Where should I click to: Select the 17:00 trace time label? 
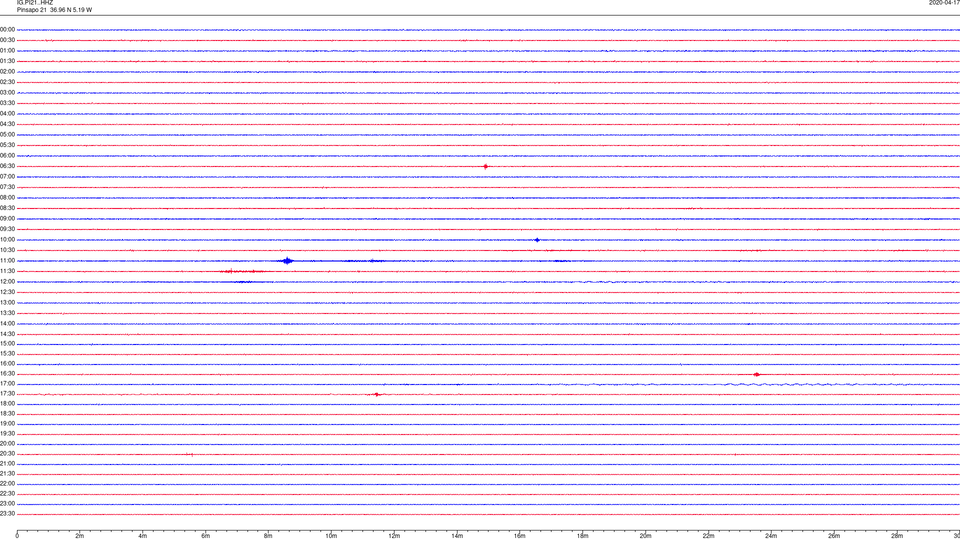pos(7,384)
